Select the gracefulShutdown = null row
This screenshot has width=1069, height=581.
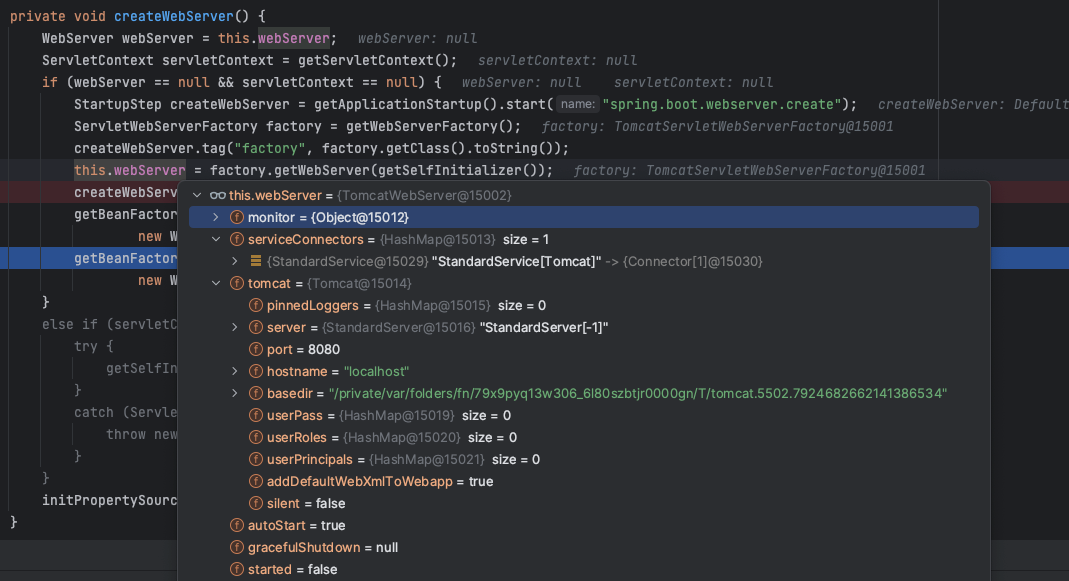tap(584, 548)
